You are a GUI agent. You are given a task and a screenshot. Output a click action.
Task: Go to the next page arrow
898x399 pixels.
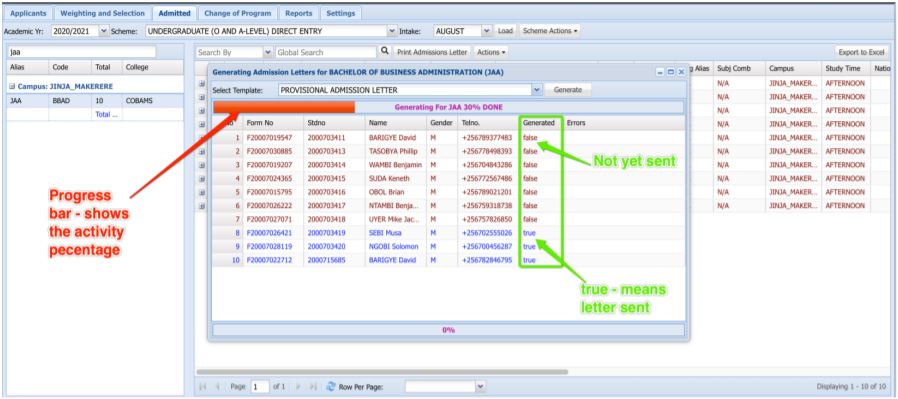[x=299, y=386]
